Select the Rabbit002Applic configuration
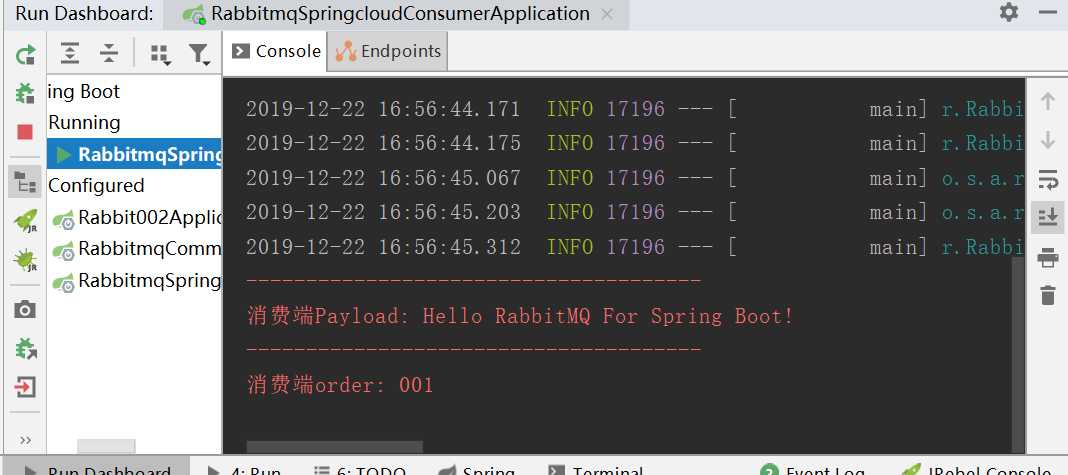Image resolution: width=1068 pixels, height=475 pixels. pos(136,217)
